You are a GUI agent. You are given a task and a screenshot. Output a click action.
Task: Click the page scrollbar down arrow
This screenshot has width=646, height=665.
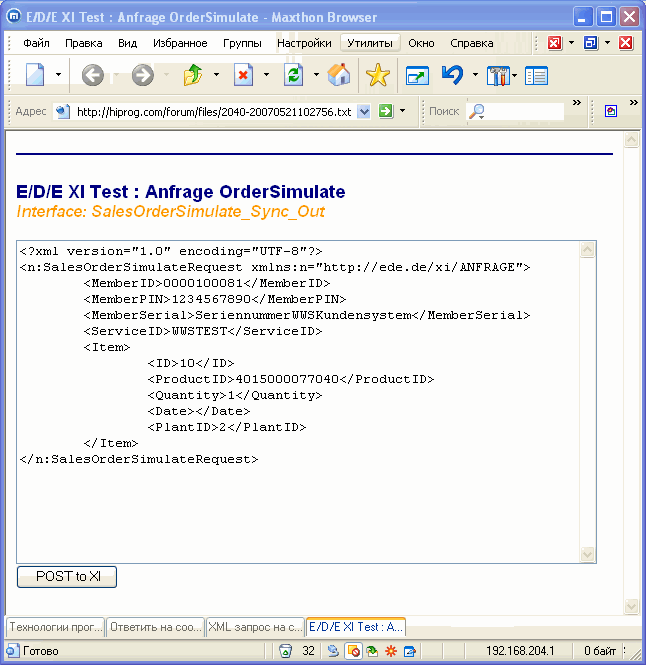(x=632, y=606)
